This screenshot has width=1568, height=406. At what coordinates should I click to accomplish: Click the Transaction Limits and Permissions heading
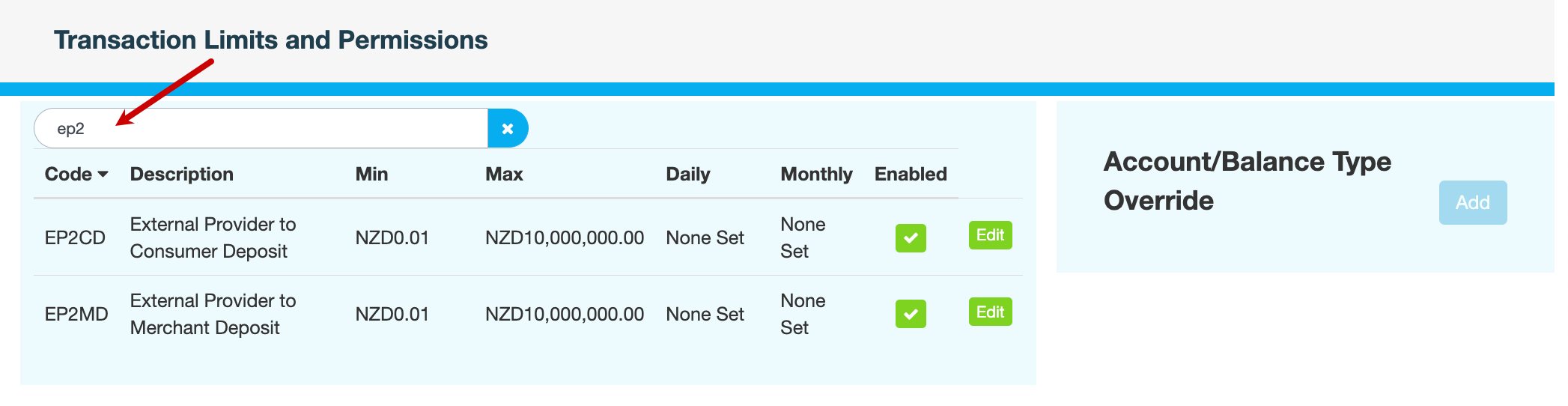tap(270, 40)
